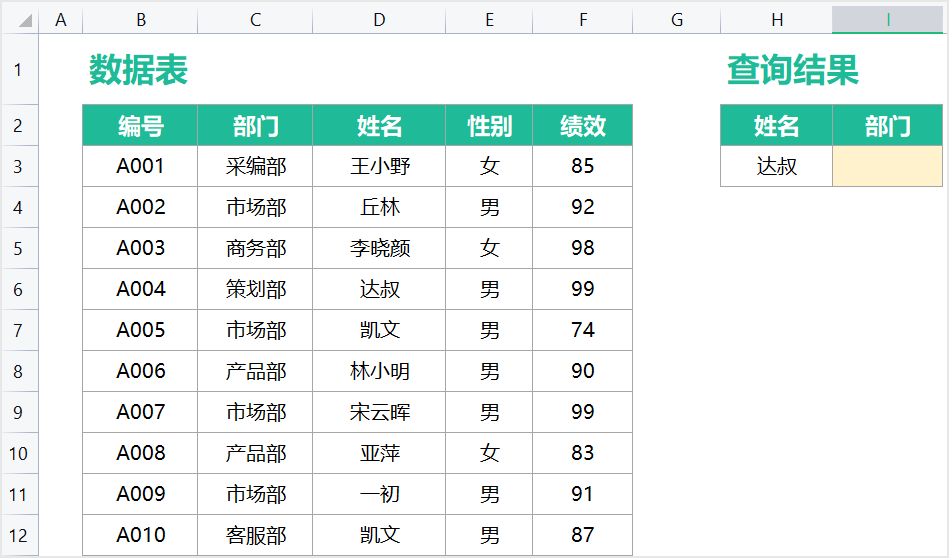The image size is (949, 558).
Task: Select performance value 98
Action: pyautogui.click(x=583, y=248)
